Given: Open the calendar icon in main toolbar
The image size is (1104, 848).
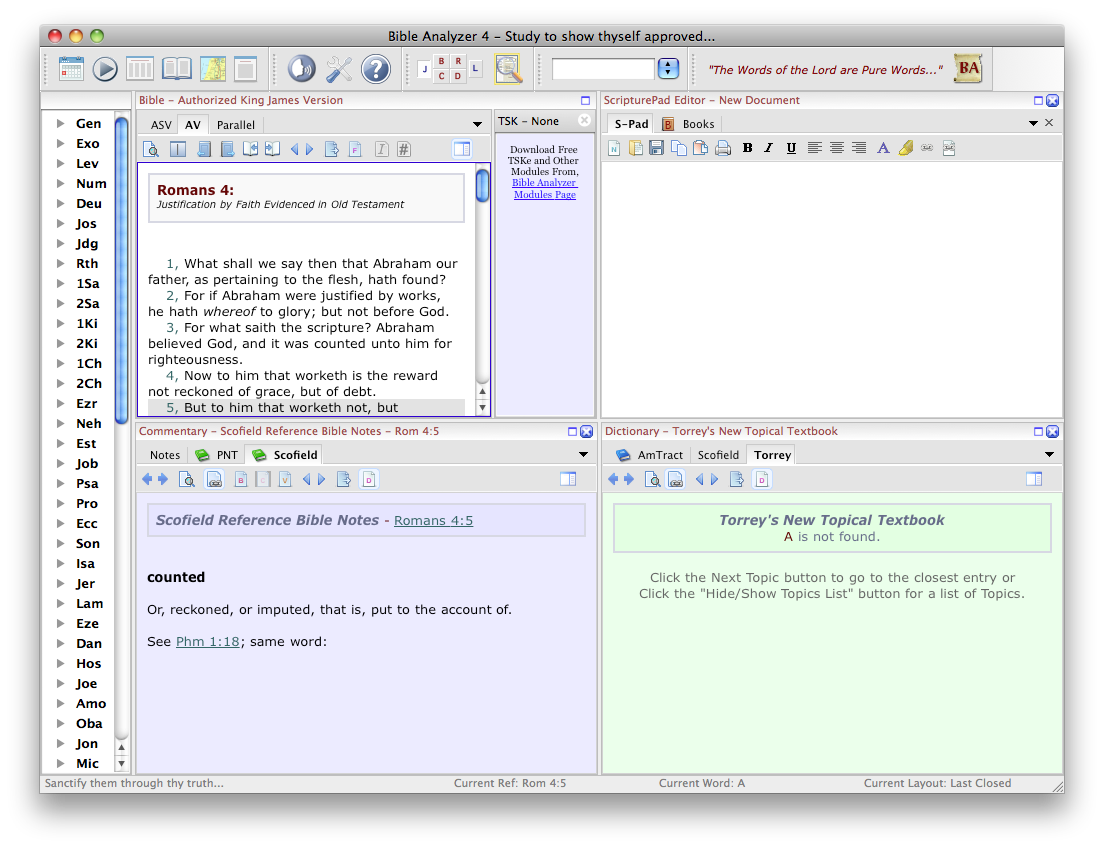Looking at the screenshot, I should tap(71, 69).
